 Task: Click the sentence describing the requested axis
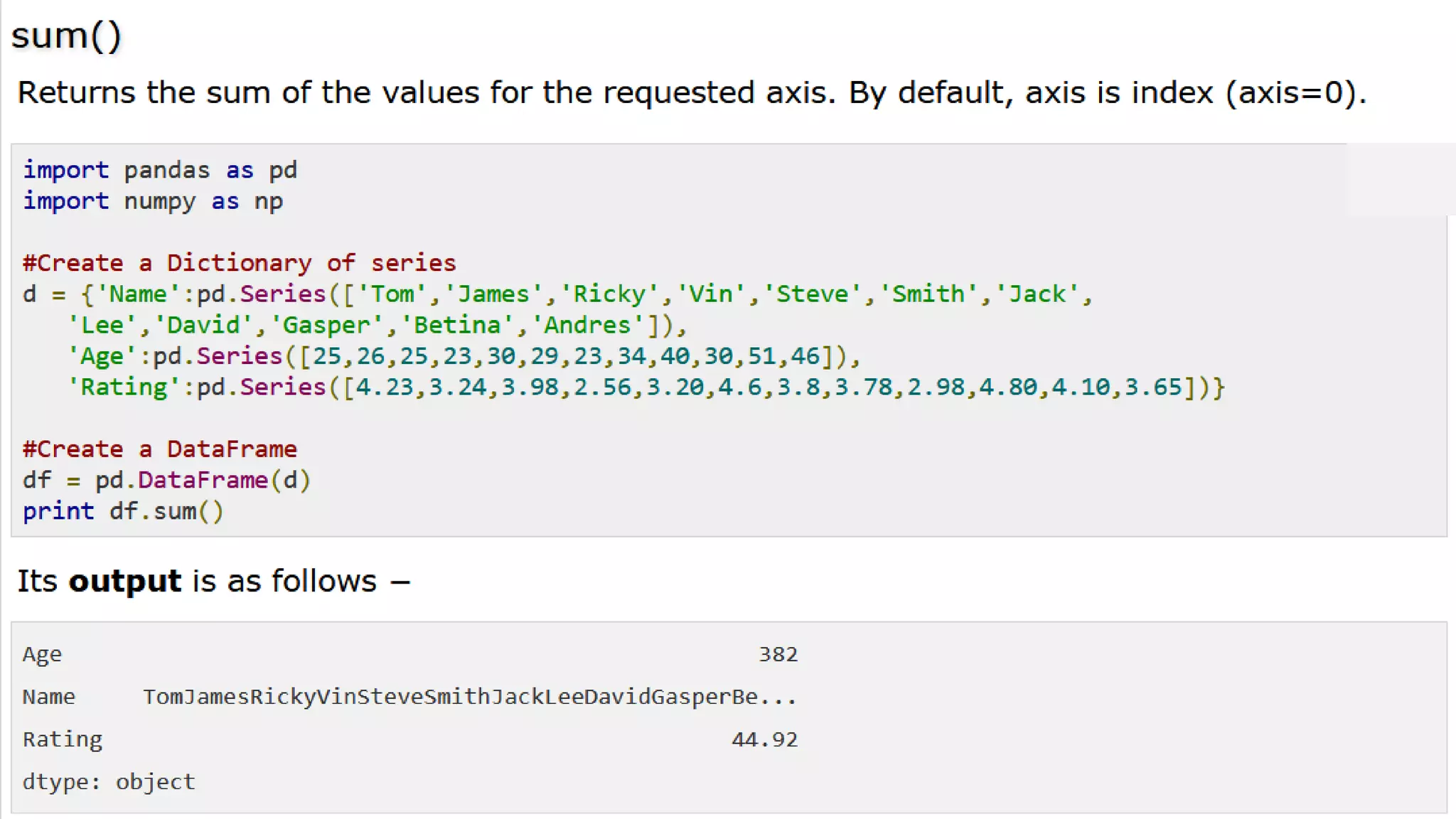[691, 93]
